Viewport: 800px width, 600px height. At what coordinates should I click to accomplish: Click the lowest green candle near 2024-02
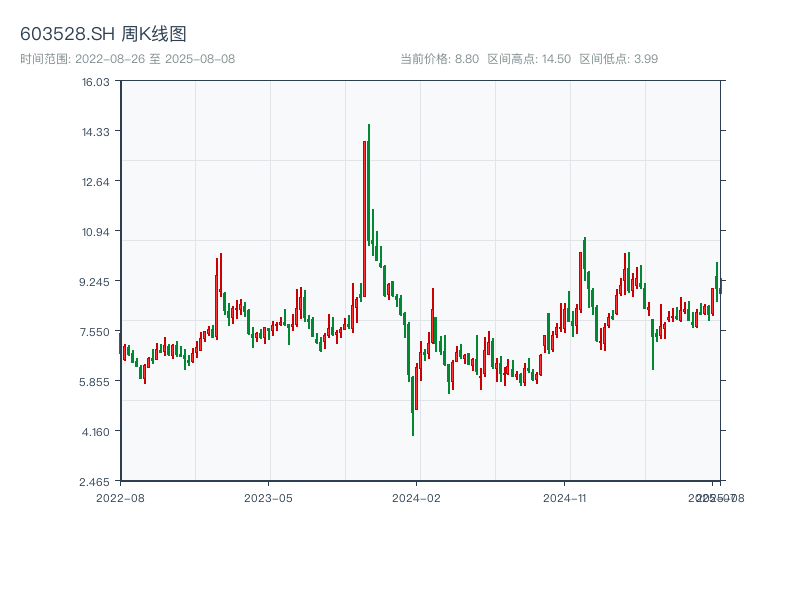tap(413, 408)
